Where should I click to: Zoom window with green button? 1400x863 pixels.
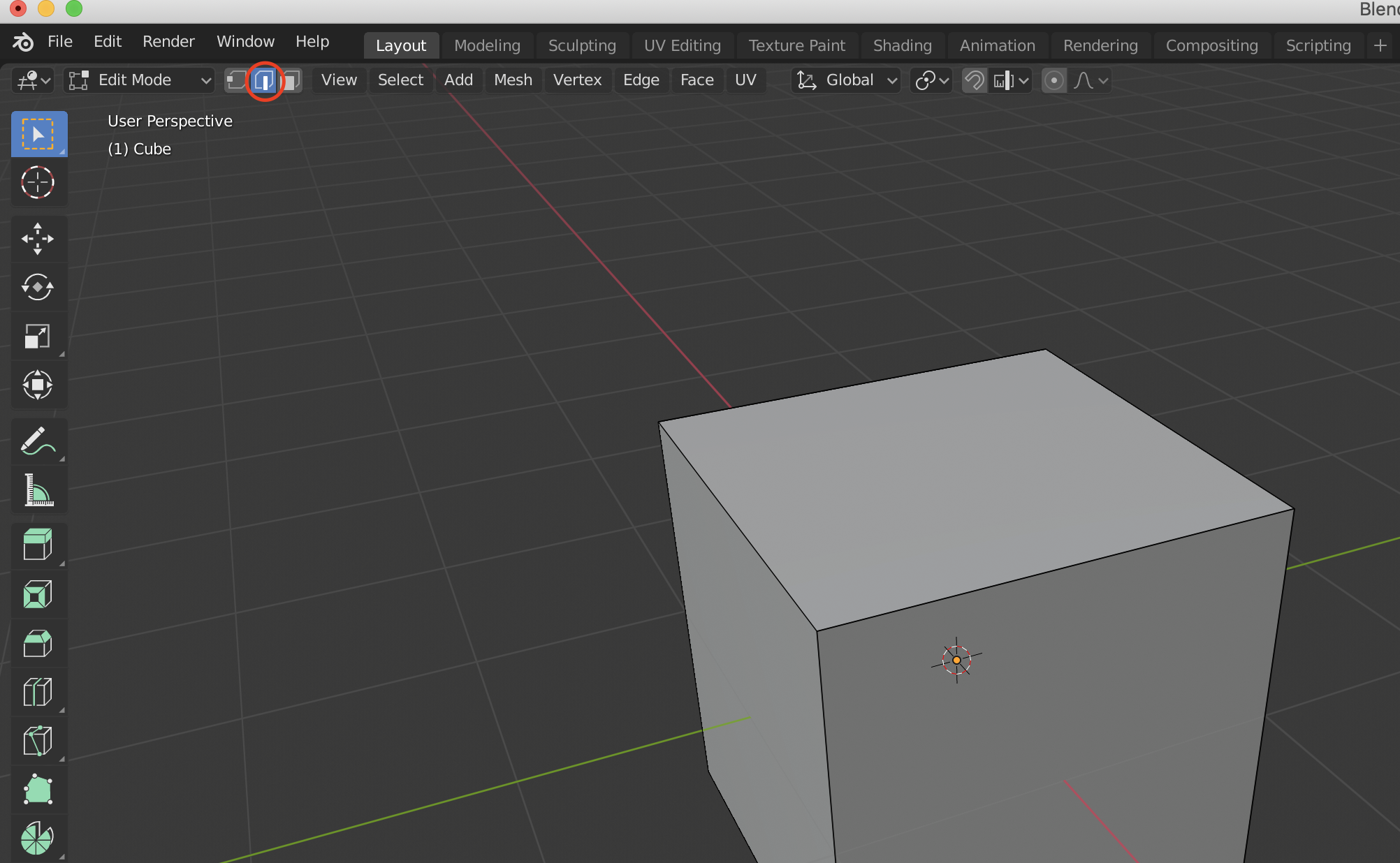coord(74,8)
